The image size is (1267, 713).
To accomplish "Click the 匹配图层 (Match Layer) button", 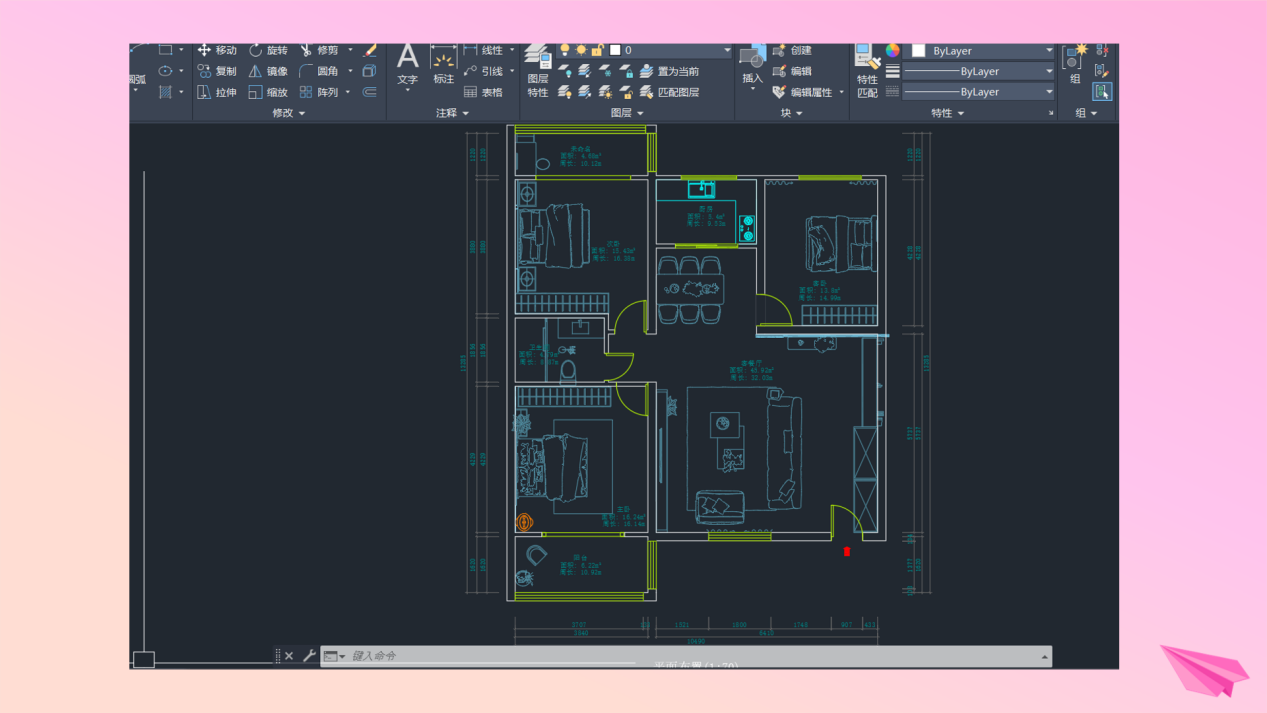I will (670, 92).
